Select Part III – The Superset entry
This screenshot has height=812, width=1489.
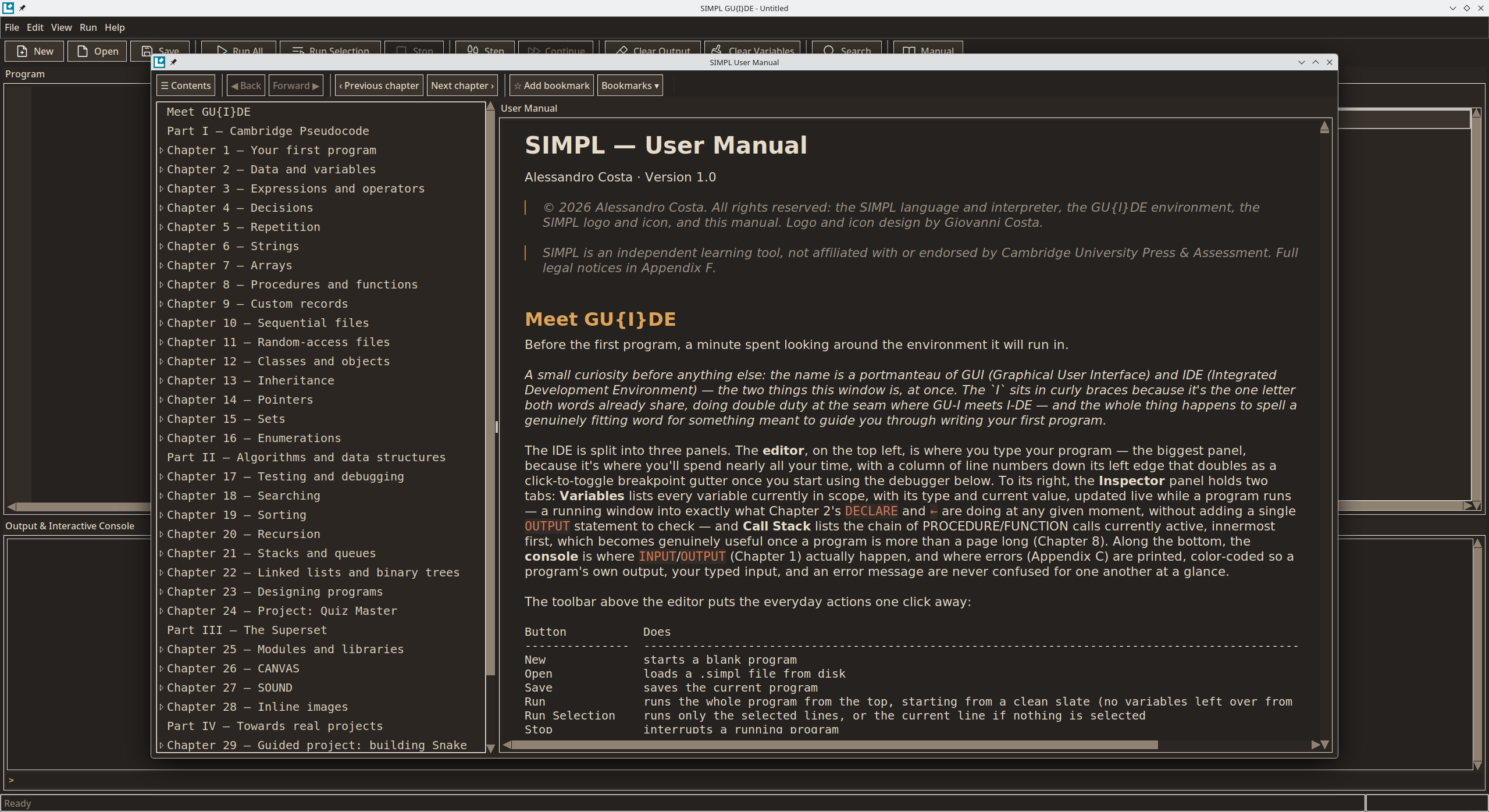point(247,630)
